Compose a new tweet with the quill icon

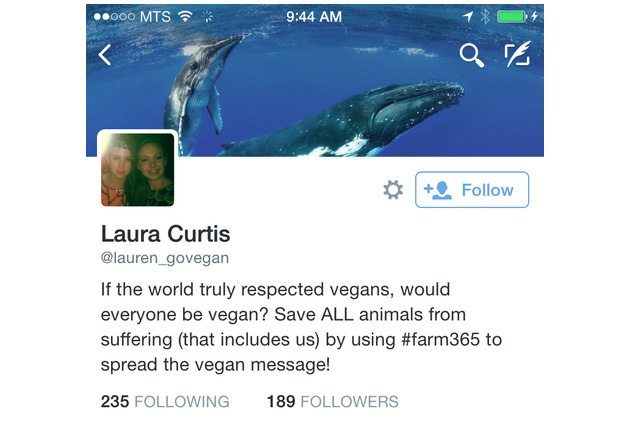[x=518, y=53]
